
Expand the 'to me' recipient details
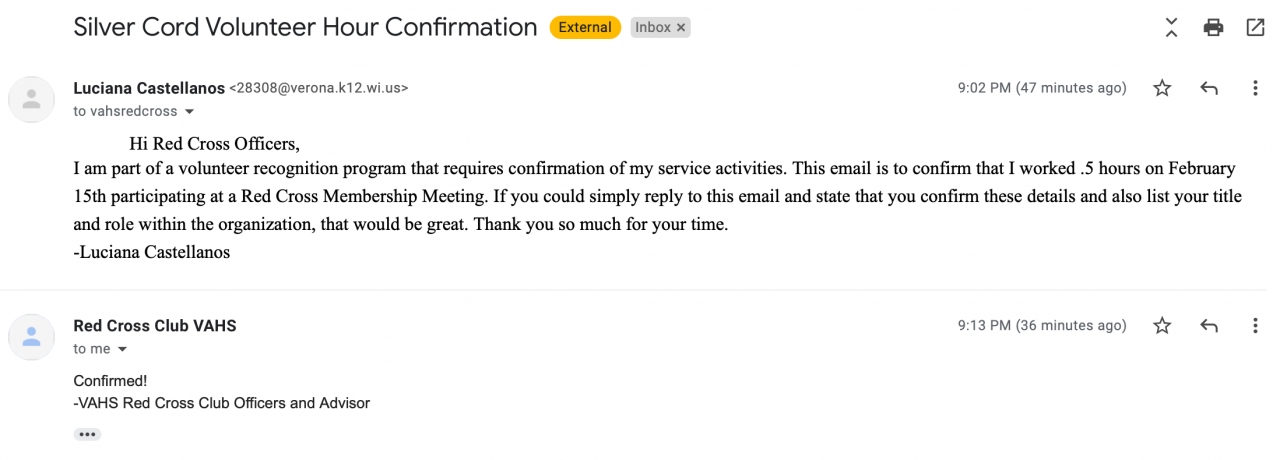pos(123,350)
